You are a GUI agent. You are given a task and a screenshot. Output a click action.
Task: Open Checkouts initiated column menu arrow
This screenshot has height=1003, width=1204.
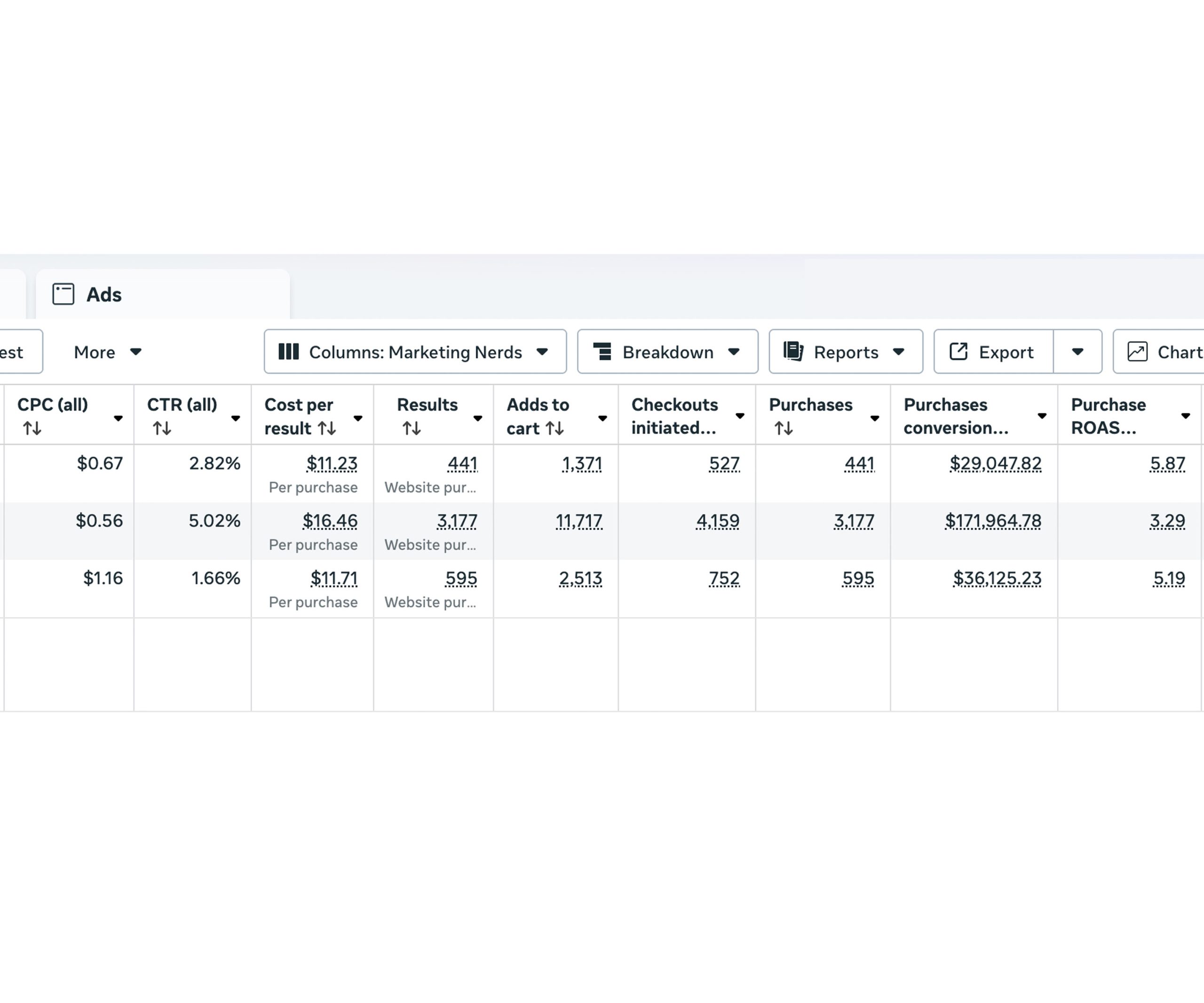tap(740, 416)
